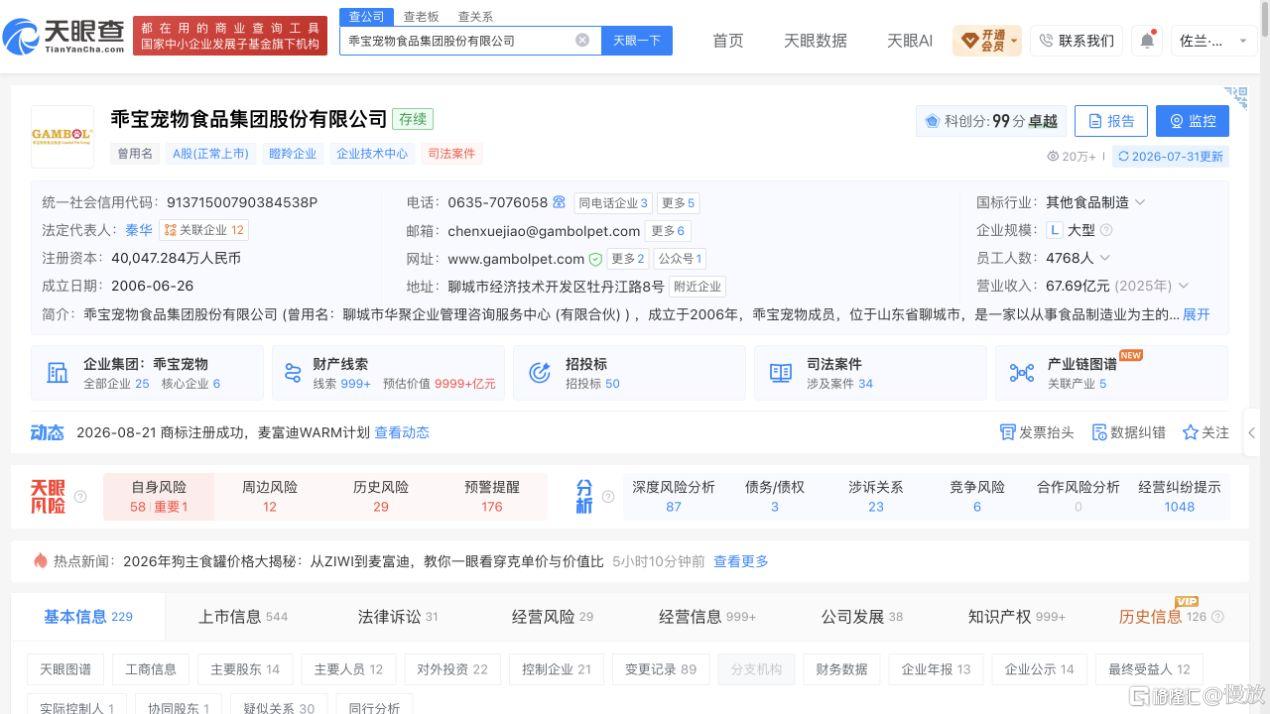
Task: Click the 报告 button
Action: [x=1111, y=121]
